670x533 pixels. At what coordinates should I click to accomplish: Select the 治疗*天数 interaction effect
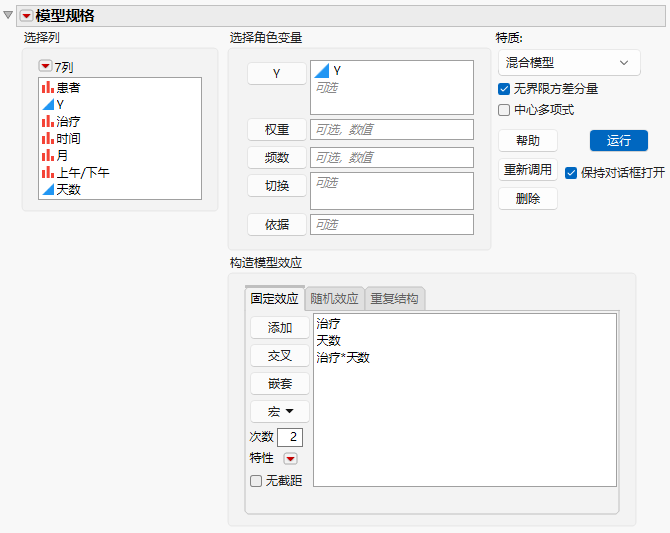click(x=343, y=358)
